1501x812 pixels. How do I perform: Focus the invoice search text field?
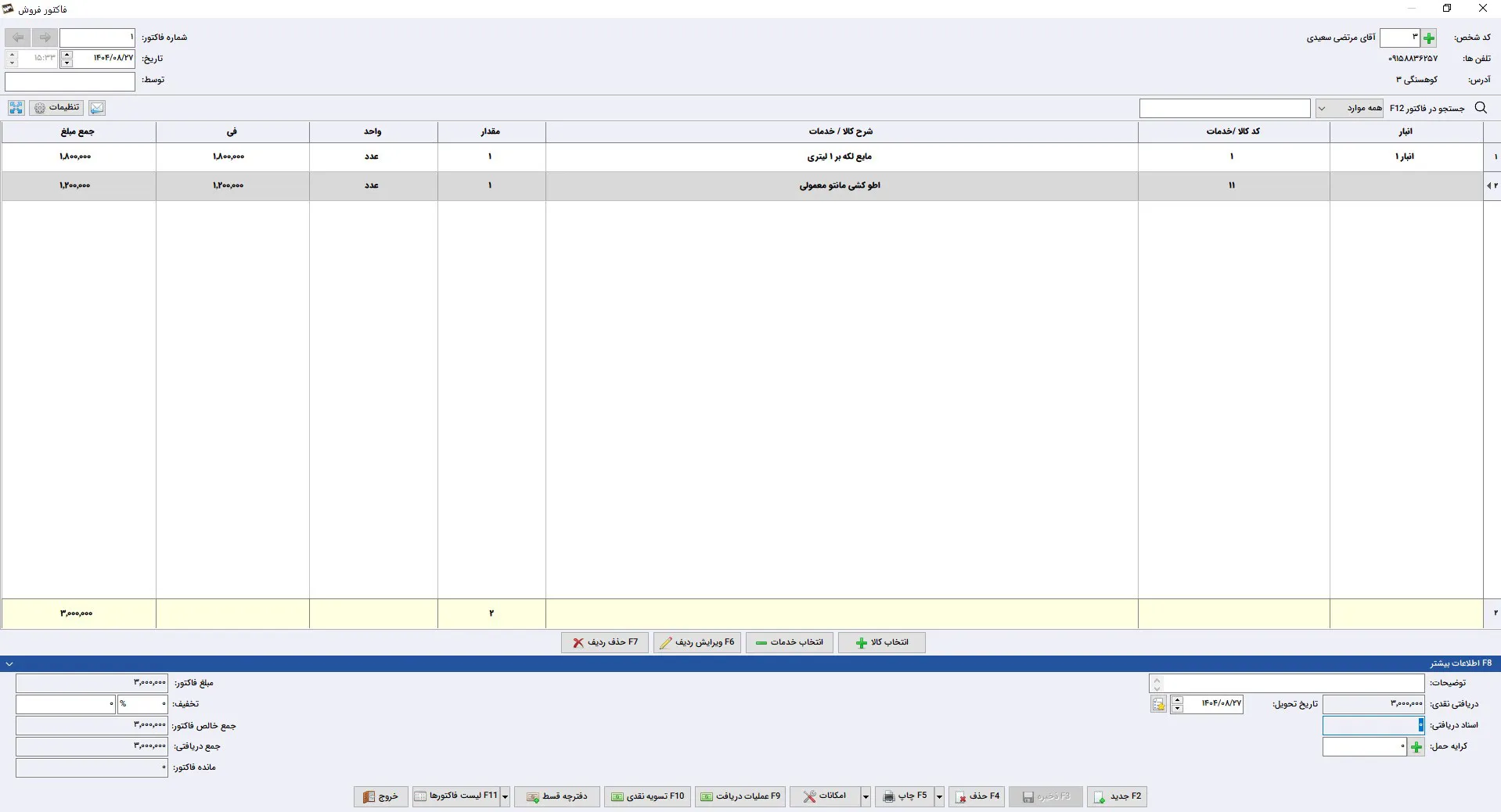tap(1225, 108)
